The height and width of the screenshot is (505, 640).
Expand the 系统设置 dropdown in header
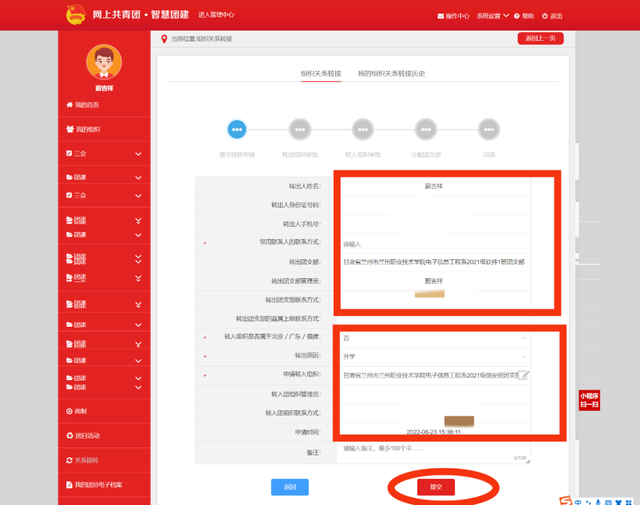493,16
